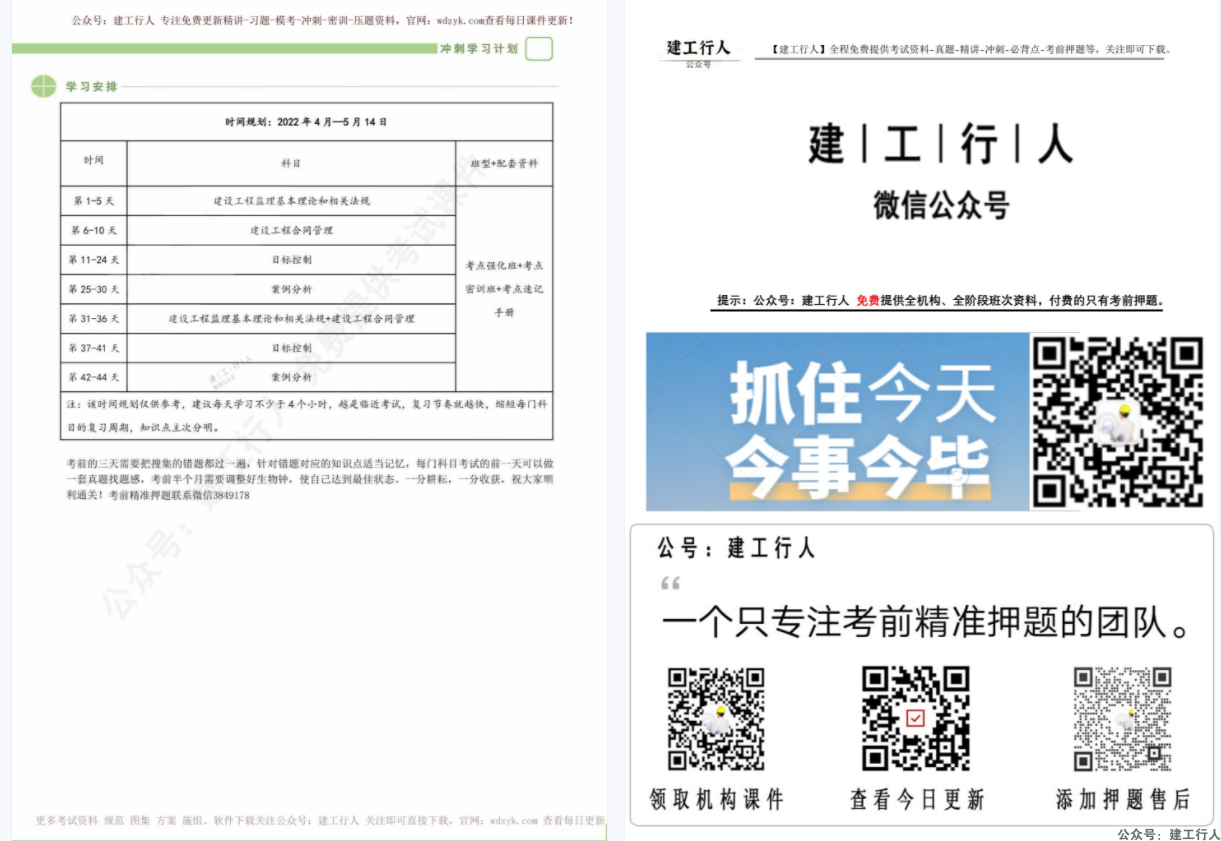
Task: Select the 第 31-36 天 cell
Action: (94, 319)
